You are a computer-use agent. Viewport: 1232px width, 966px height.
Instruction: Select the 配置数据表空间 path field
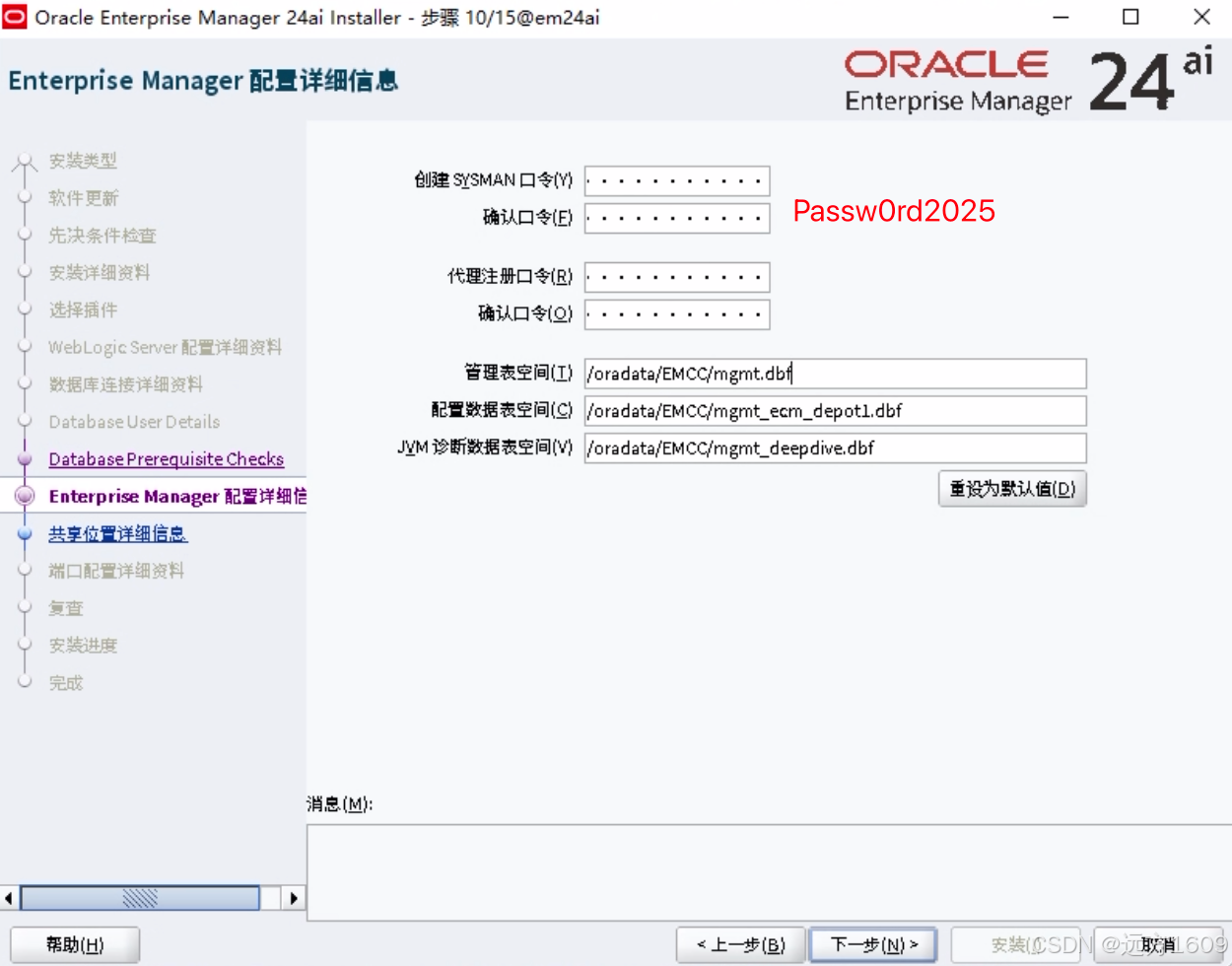click(x=835, y=411)
